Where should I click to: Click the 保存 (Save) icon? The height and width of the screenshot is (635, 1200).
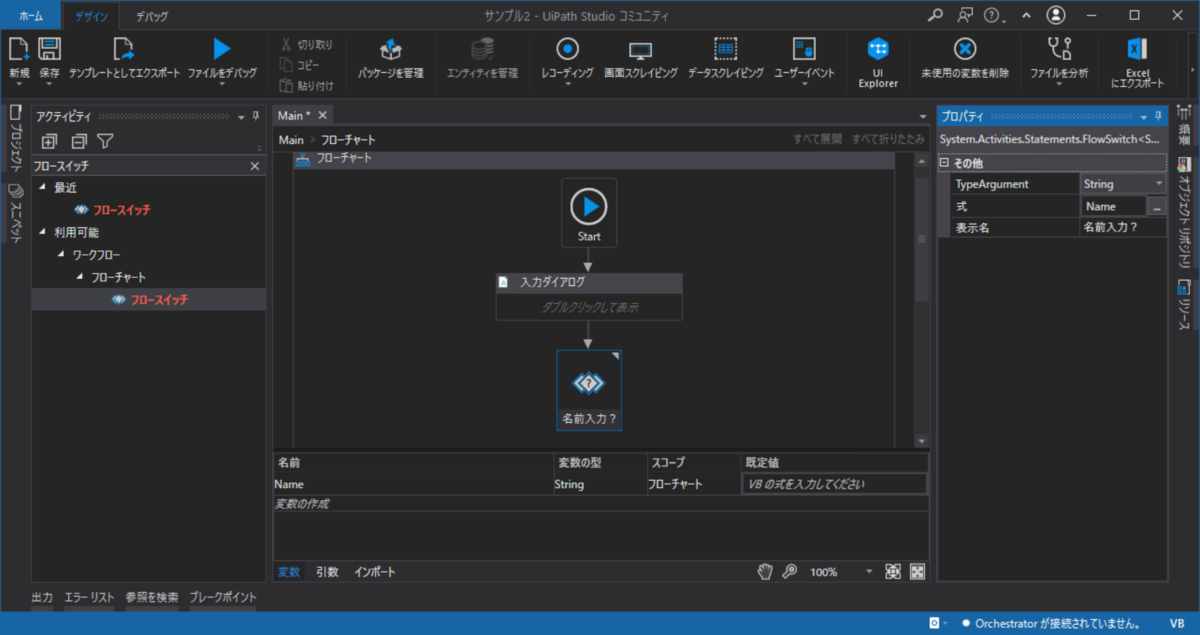(x=50, y=49)
